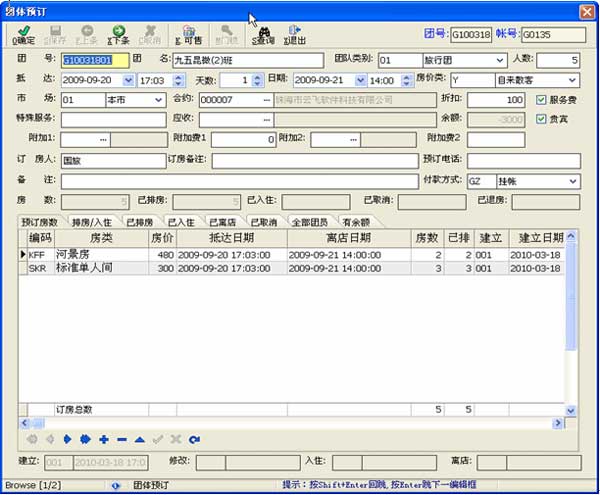Click the 房类 column header

point(101,238)
